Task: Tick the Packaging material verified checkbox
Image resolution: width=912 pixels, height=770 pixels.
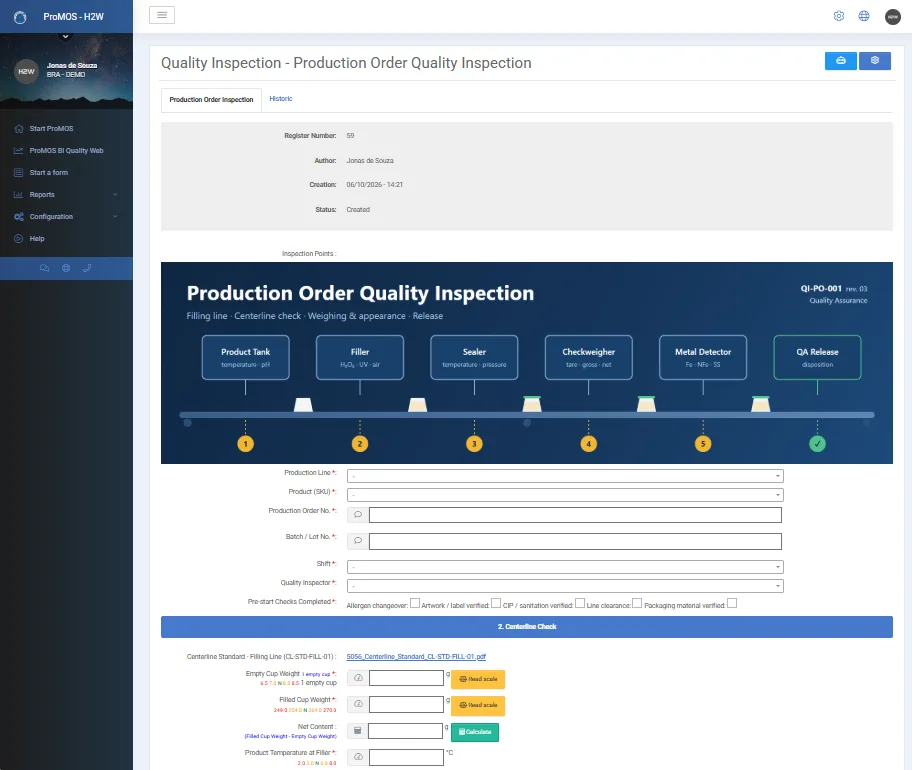Action: [732, 603]
